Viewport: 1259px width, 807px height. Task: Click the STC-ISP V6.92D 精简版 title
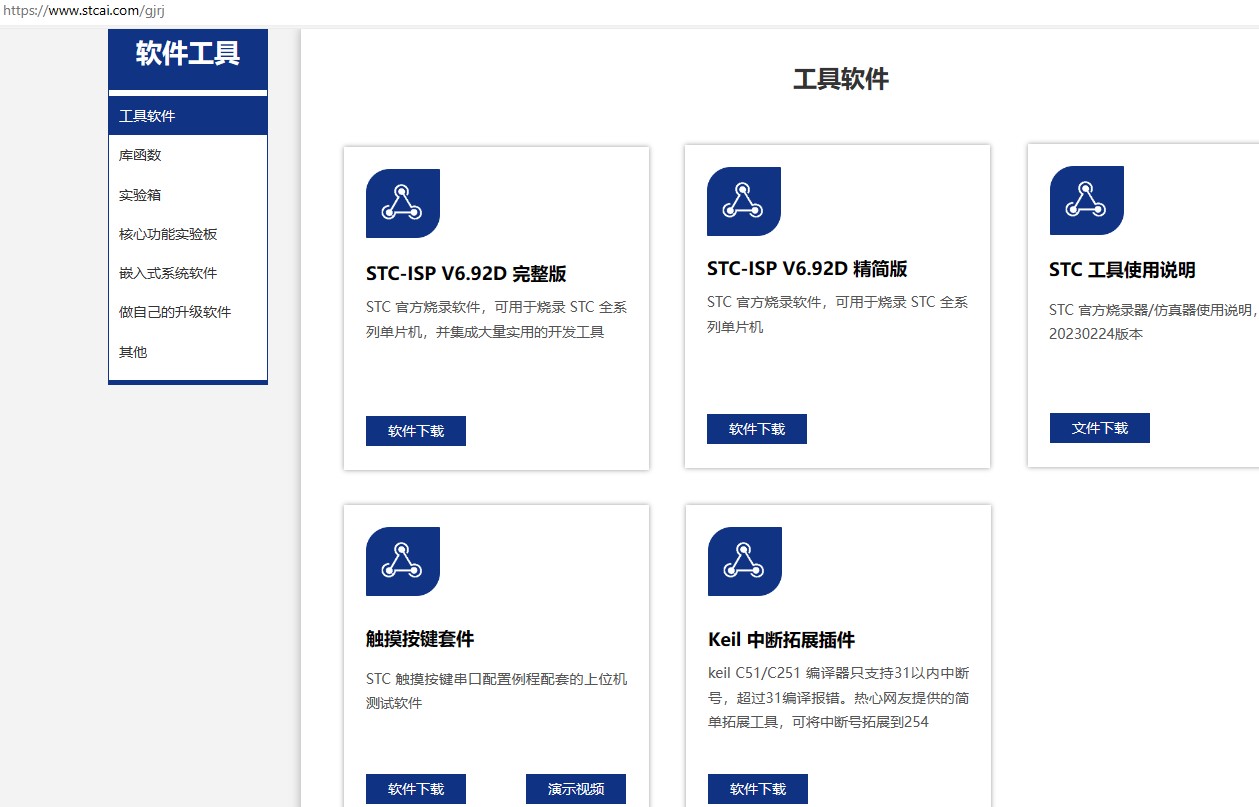pyautogui.click(x=807, y=269)
